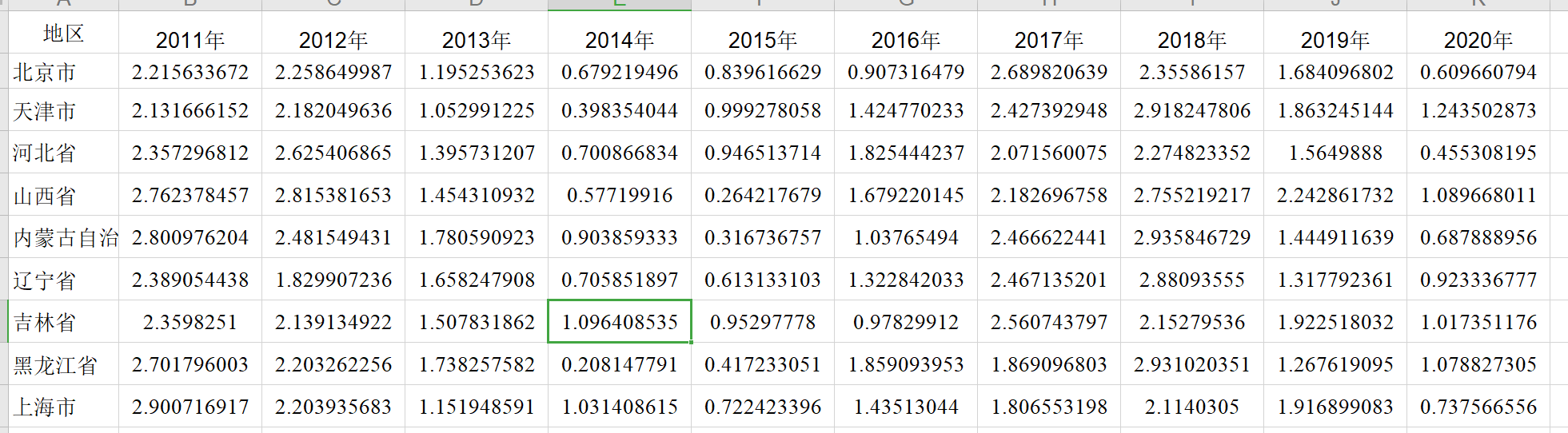Select cell with value 2.935846729
This screenshot has height=433, width=1568.
1192,237
